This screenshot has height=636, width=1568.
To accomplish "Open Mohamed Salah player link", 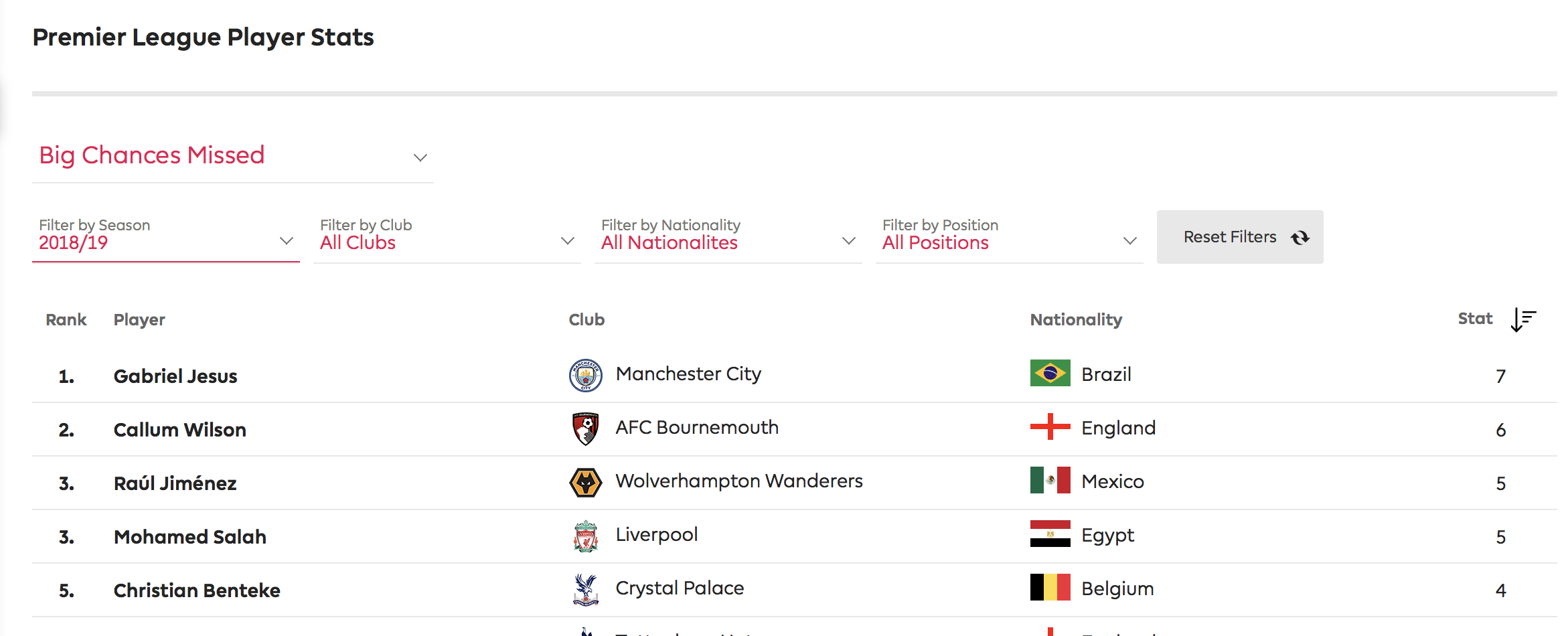I will [190, 537].
